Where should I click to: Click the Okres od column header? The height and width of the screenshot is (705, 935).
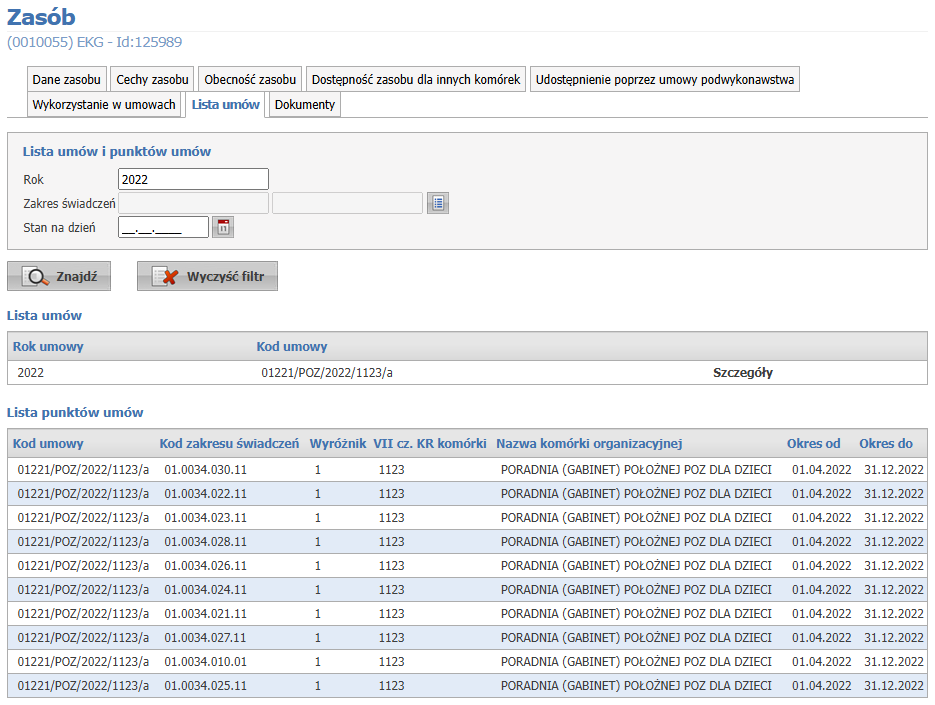[x=813, y=443]
